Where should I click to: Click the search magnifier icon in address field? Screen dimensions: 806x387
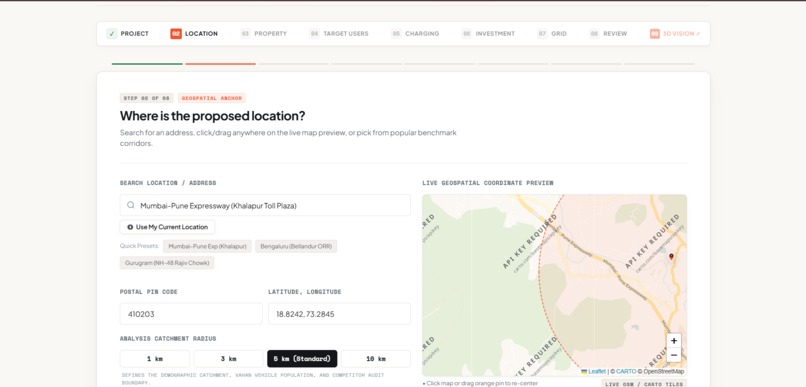[131, 205]
